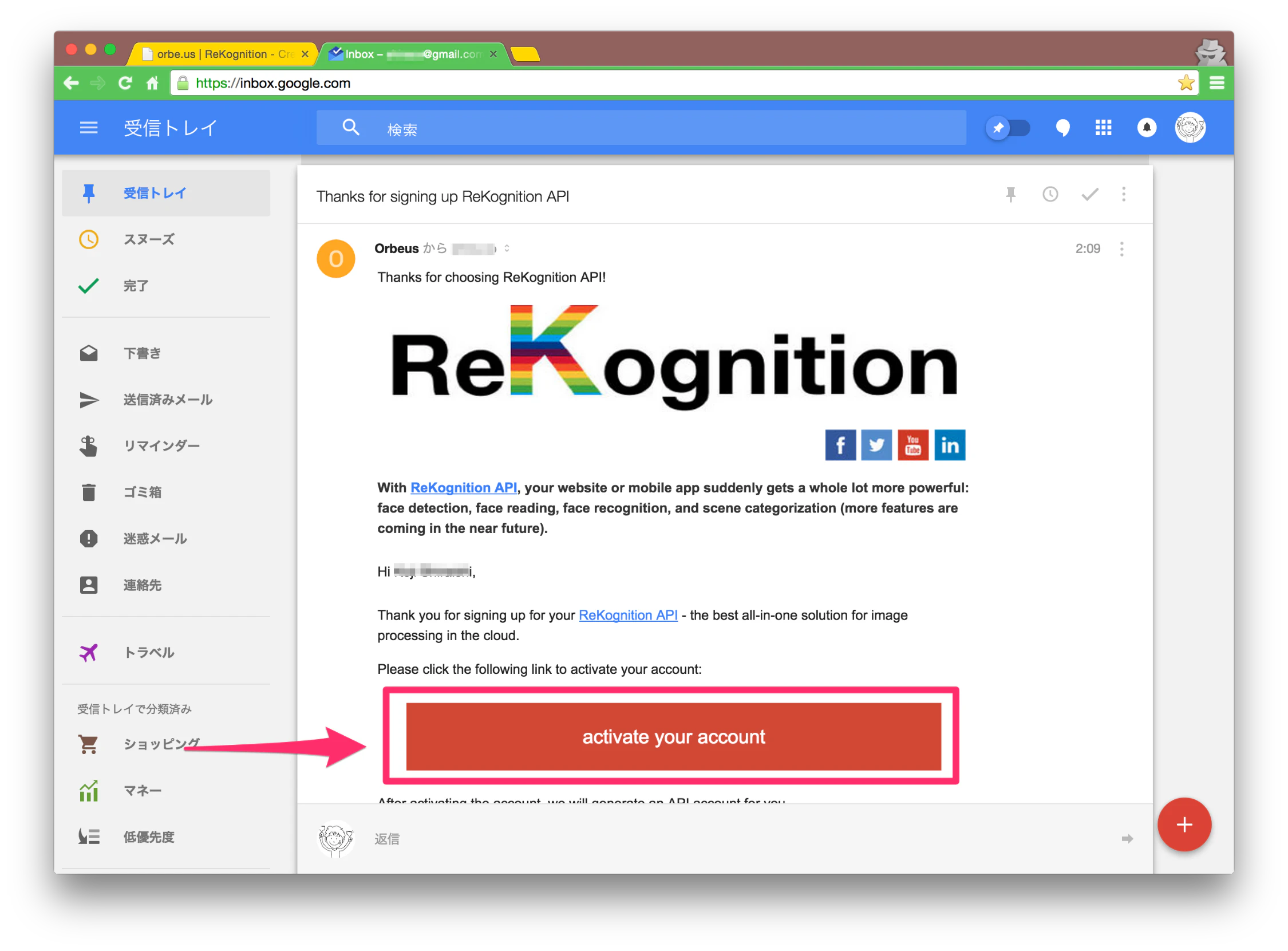Open Hangouts chat bubble icon

pos(1062,128)
